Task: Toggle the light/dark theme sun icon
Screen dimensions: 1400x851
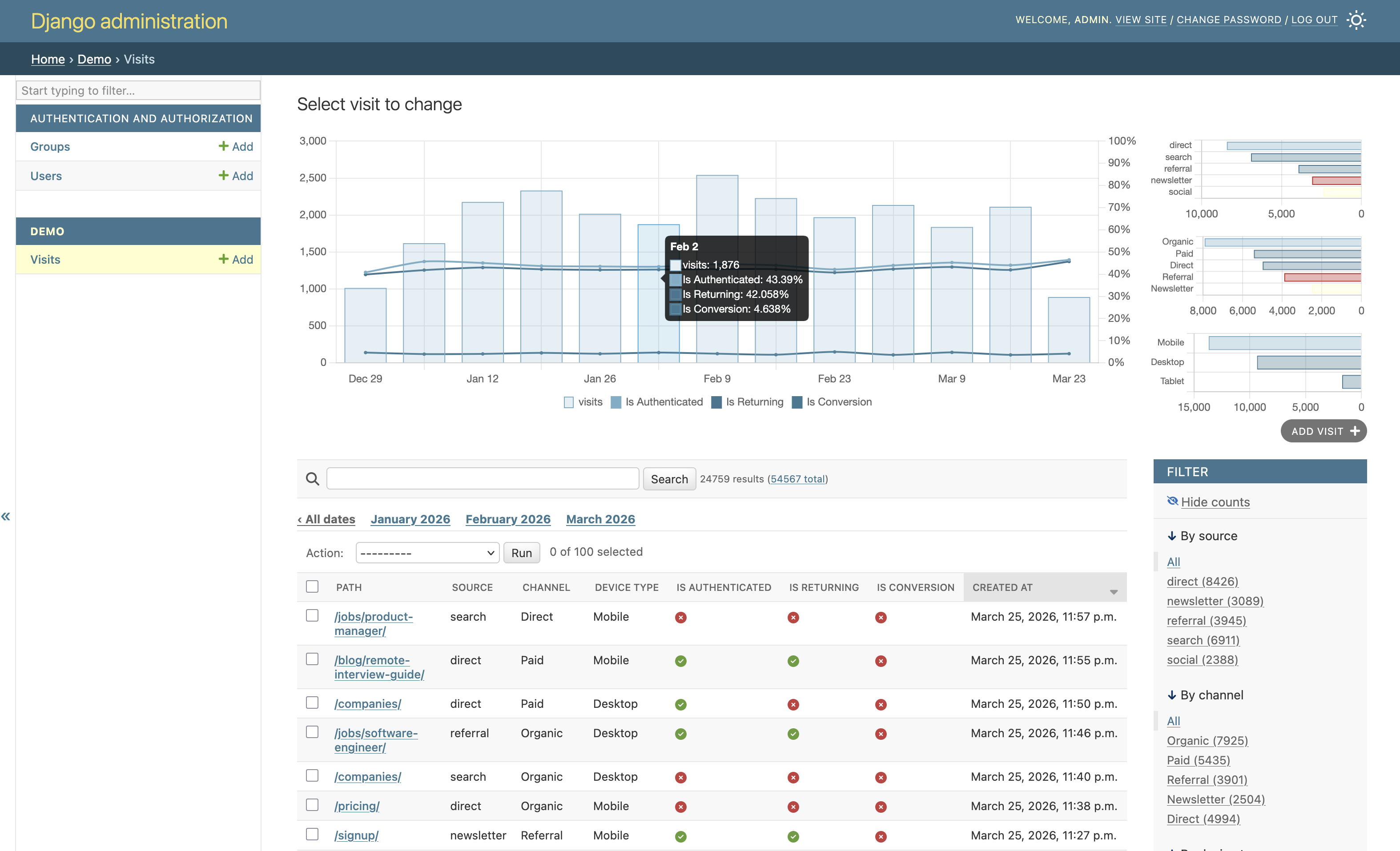Action: point(1357,20)
